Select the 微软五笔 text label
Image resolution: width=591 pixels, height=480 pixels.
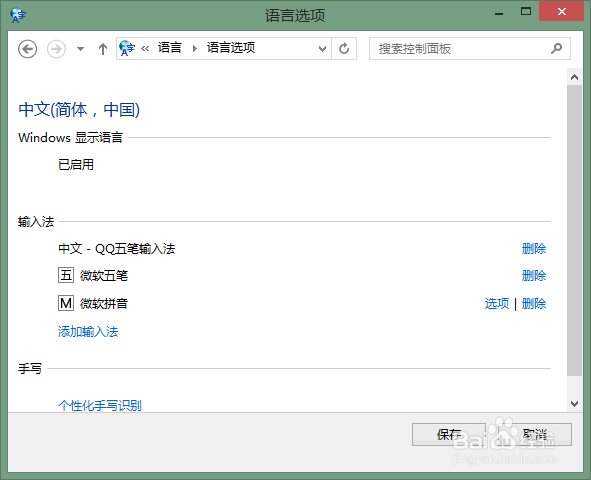click(104, 276)
